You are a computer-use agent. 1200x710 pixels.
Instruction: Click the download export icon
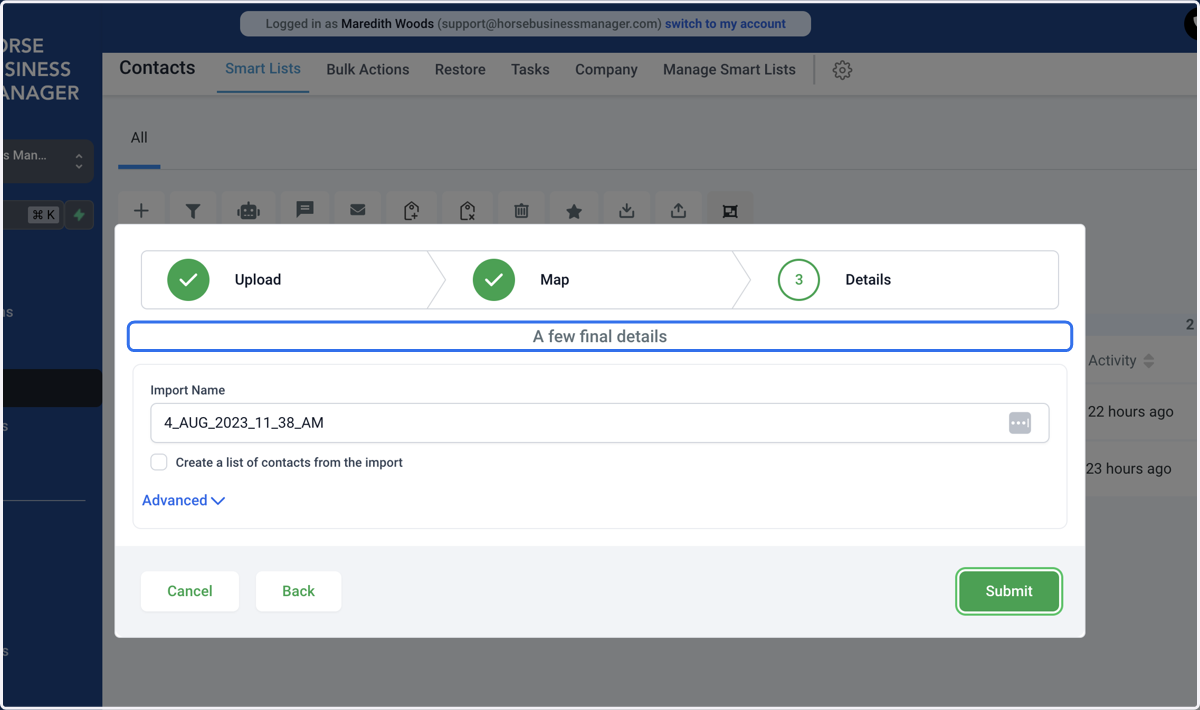pyautogui.click(x=626, y=210)
